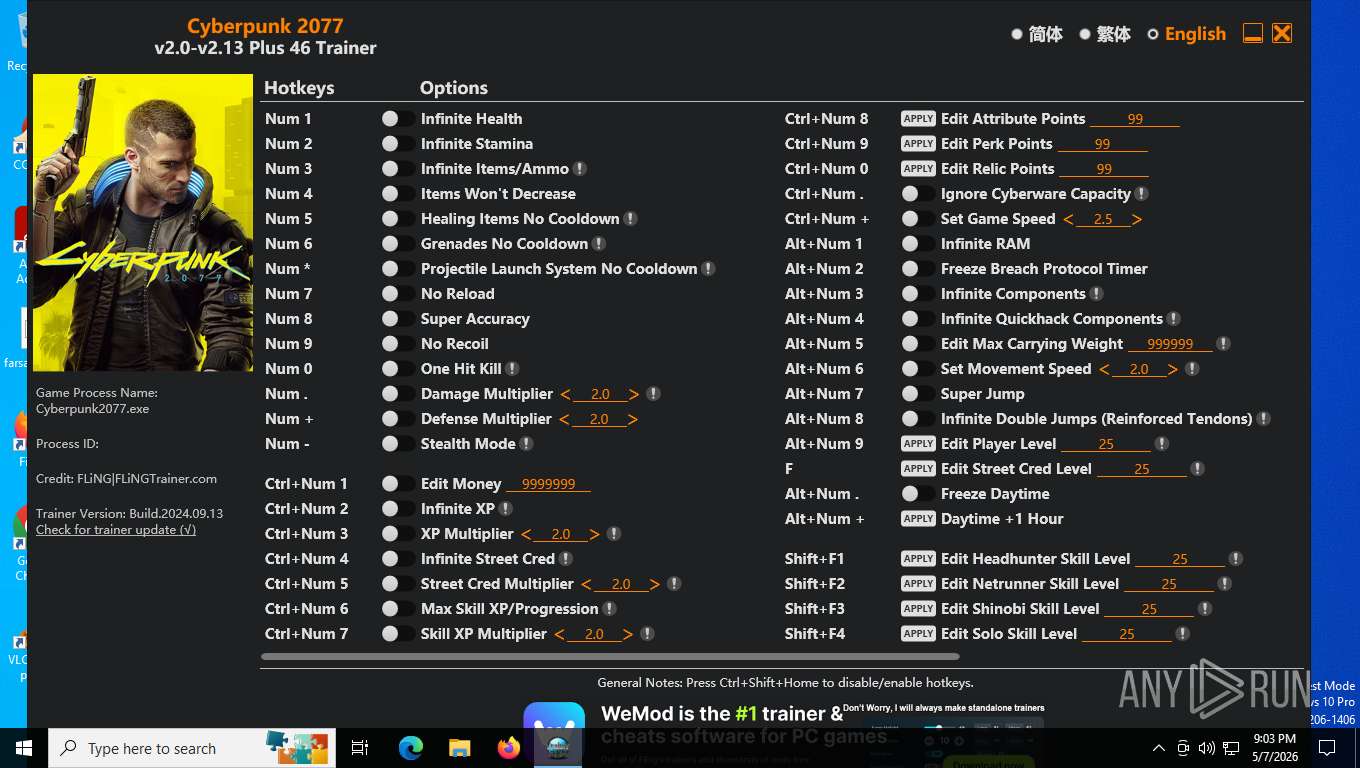Apply Edit Relic Points
This screenshot has height=768, width=1360.
click(918, 168)
